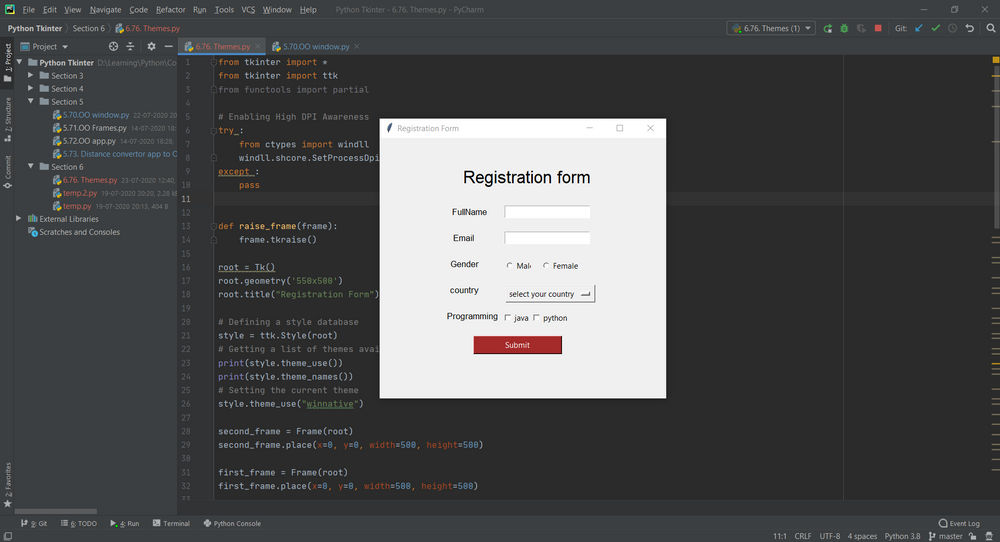The image size is (1000, 542).
Task: Collapse the Section 6 folder
Action: click(x=31, y=166)
